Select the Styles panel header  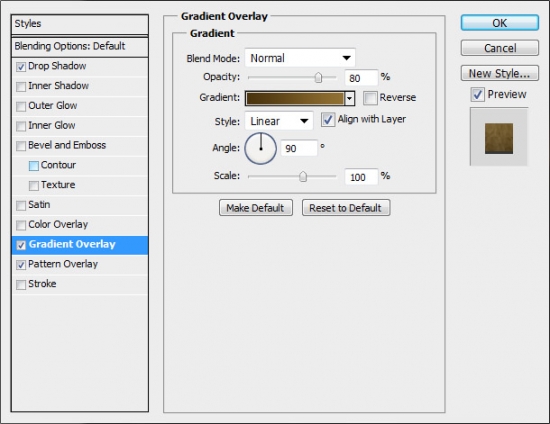point(80,24)
